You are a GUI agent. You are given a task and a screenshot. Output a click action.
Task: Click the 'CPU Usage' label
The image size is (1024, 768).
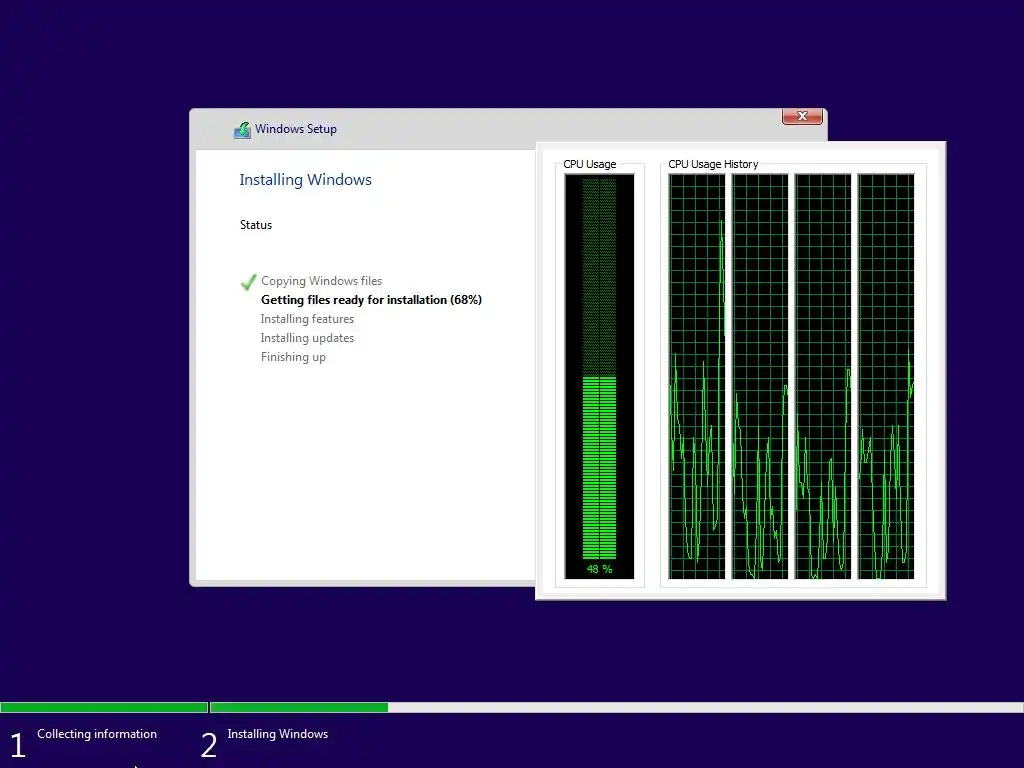pos(590,164)
